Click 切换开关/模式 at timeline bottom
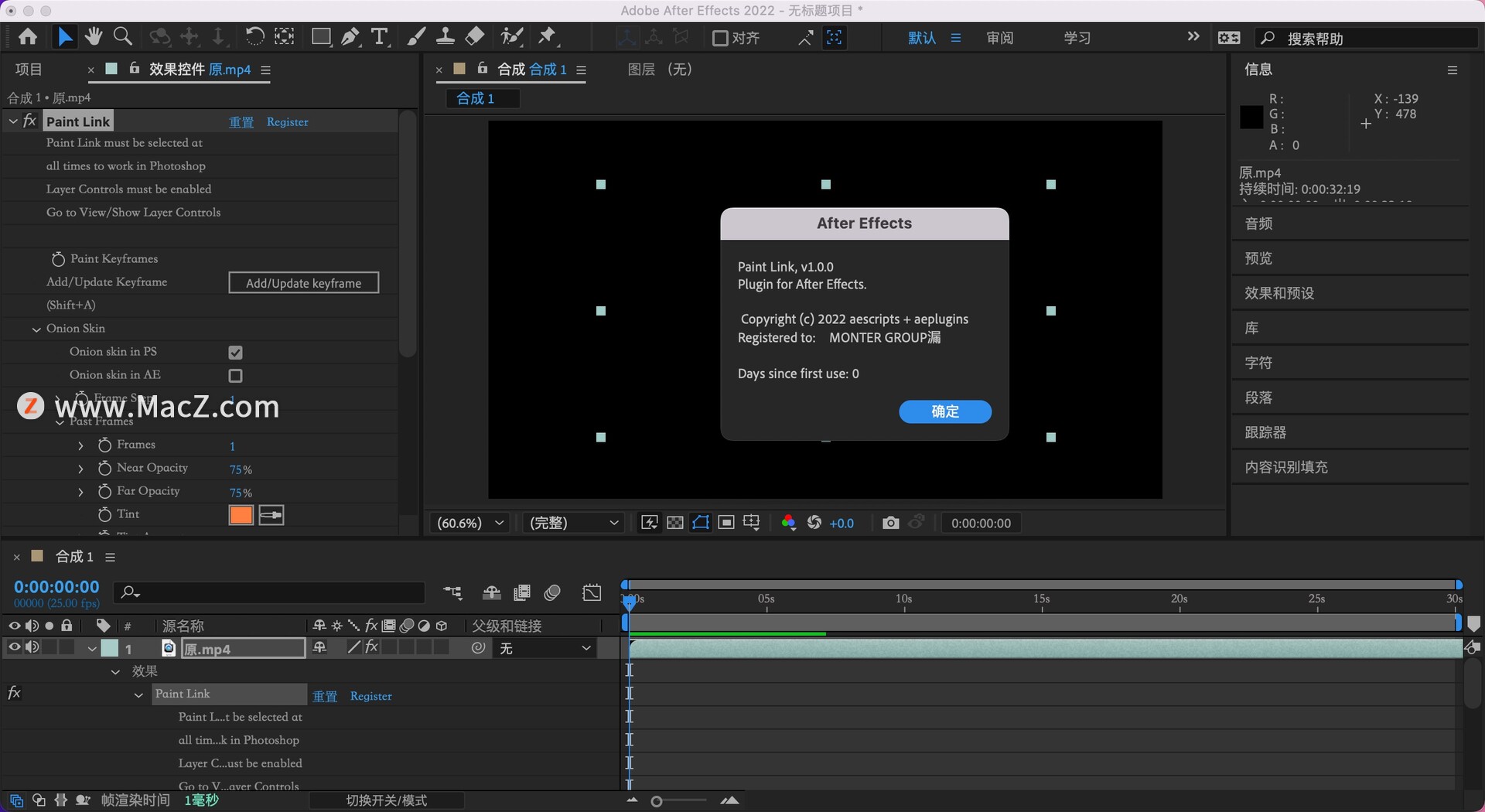 click(387, 800)
